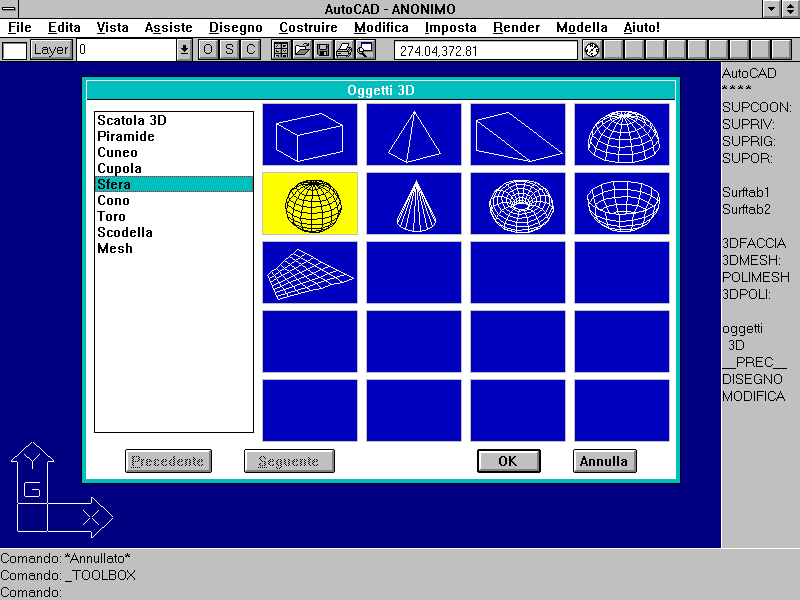Click the Annulla button
This screenshot has height=600, width=800.
605,461
